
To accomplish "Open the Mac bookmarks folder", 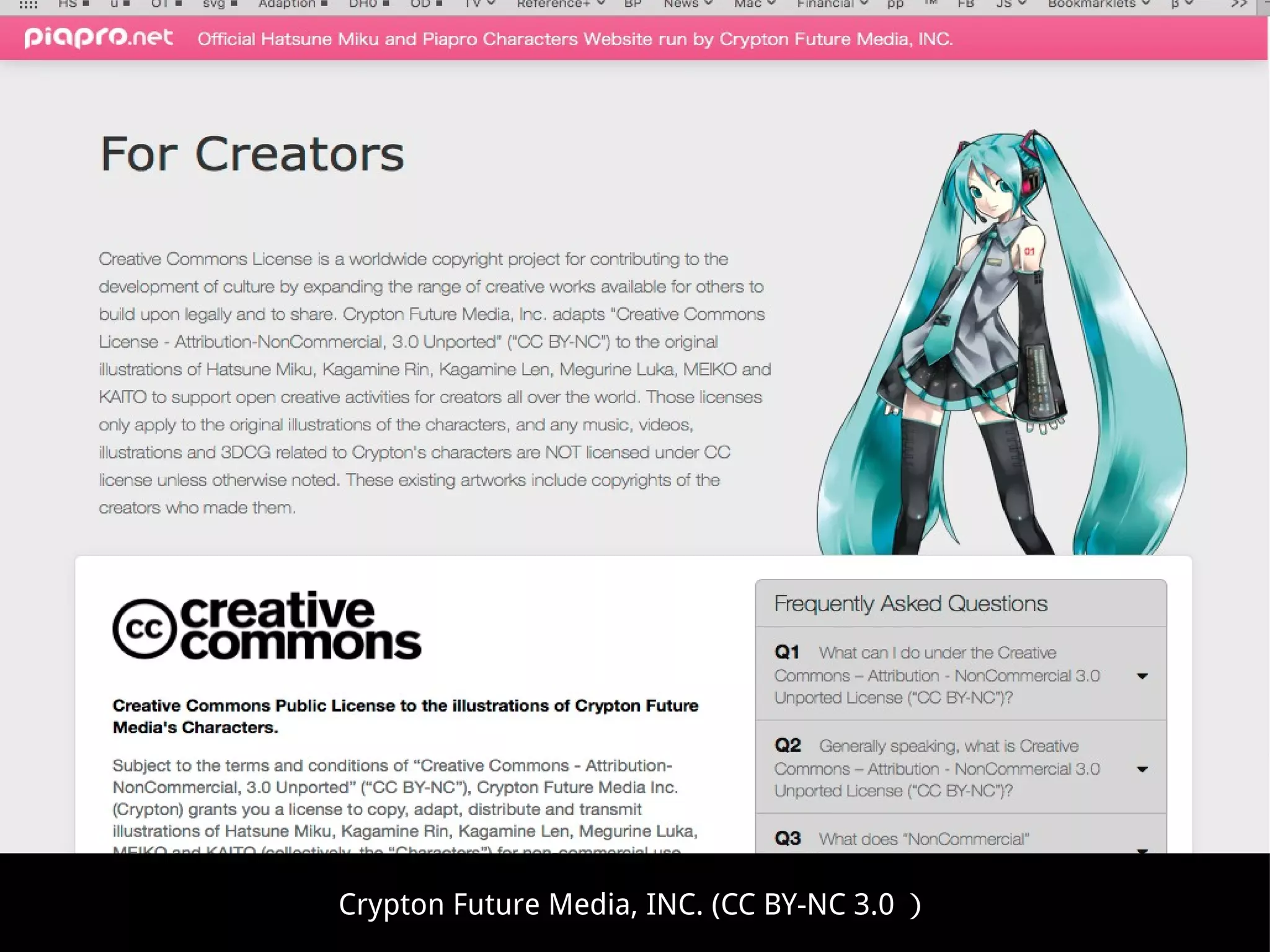I will coord(755,4).
